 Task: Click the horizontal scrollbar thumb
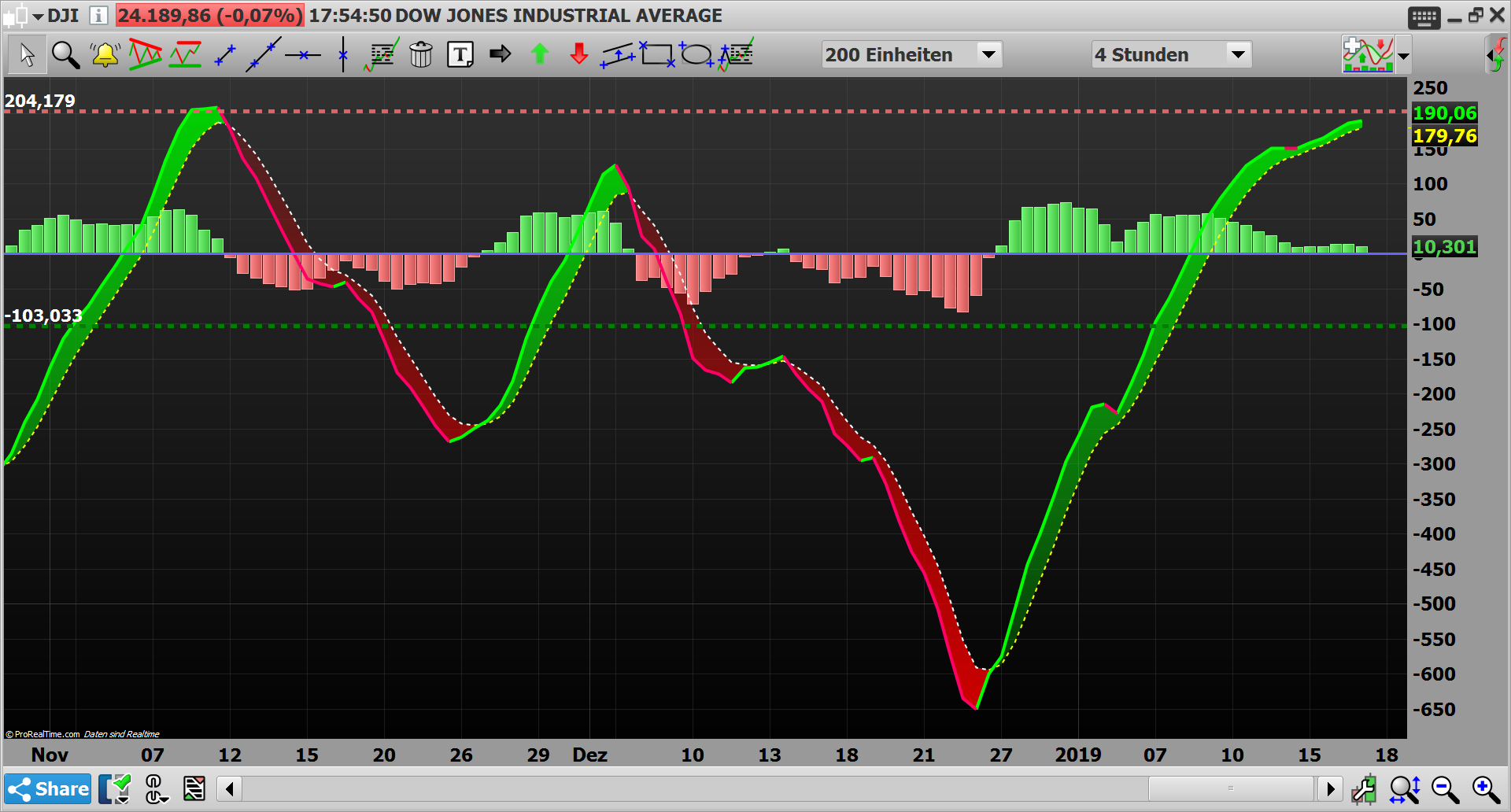click(x=1231, y=788)
